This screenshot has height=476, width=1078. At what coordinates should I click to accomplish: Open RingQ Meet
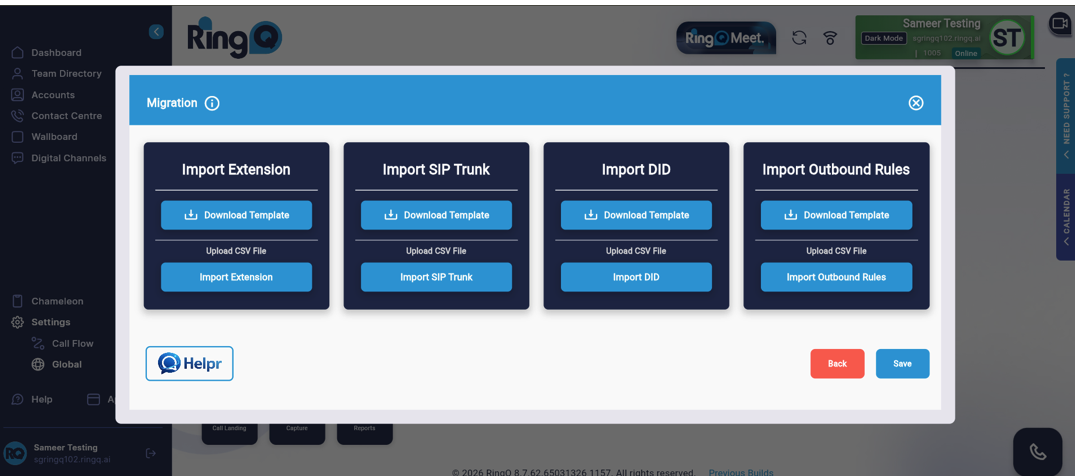[x=726, y=39]
